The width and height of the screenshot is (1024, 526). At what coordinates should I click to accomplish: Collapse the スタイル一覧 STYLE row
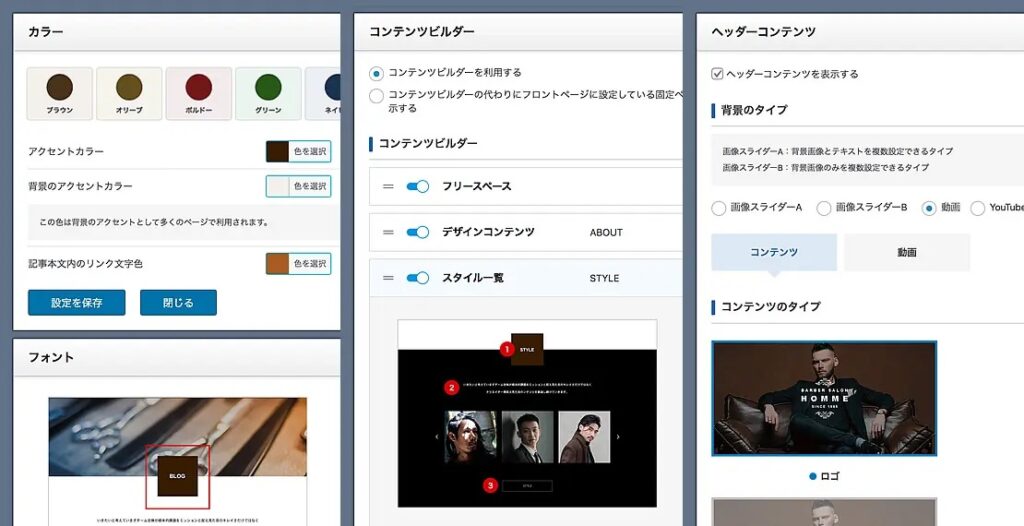pyautogui.click(x=526, y=278)
